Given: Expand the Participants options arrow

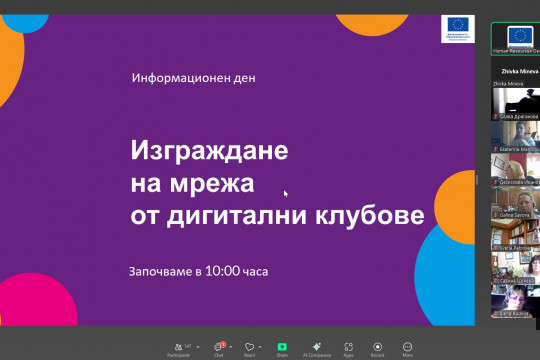Looking at the screenshot, I should 198,347.
